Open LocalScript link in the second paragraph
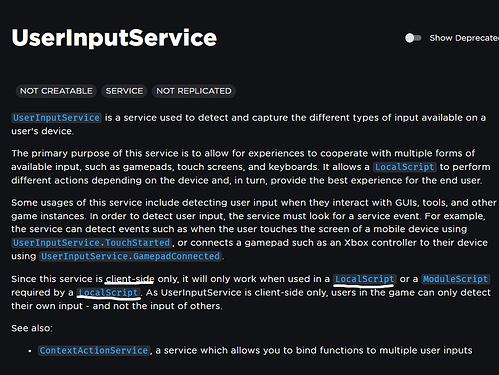Viewport: 499px width, 375px height. 405,167
